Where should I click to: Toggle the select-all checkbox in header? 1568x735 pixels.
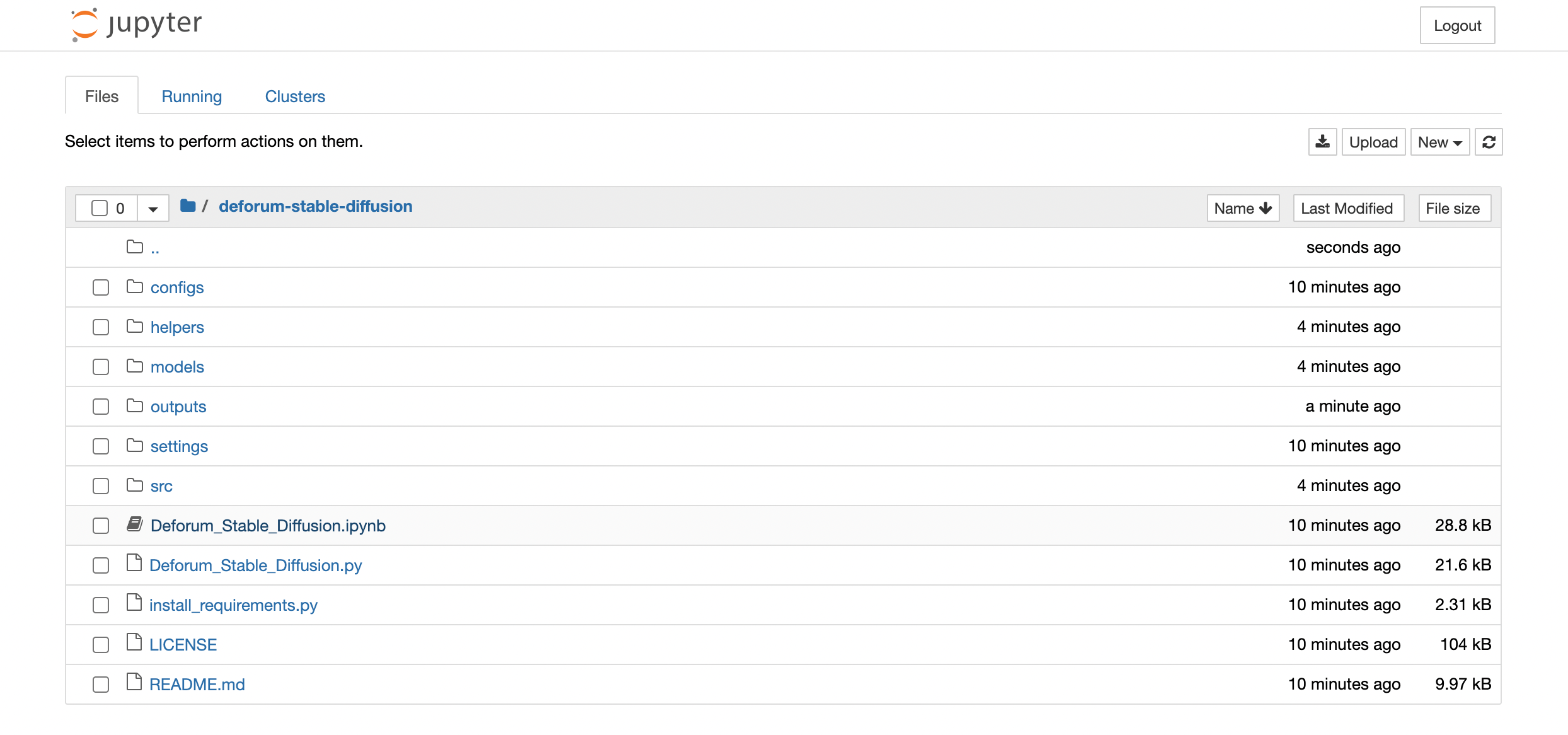[100, 208]
